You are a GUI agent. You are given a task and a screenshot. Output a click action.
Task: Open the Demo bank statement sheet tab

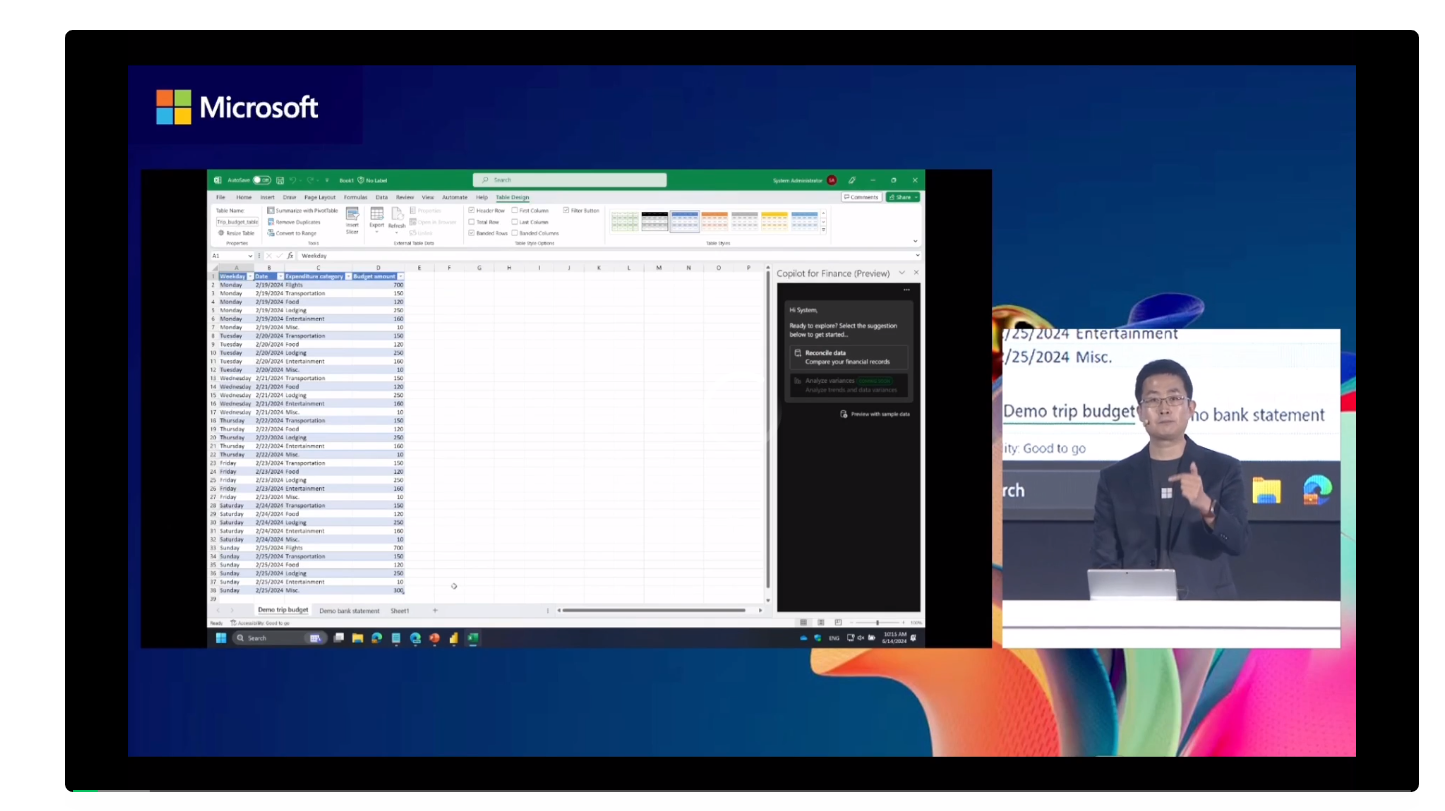click(350, 610)
